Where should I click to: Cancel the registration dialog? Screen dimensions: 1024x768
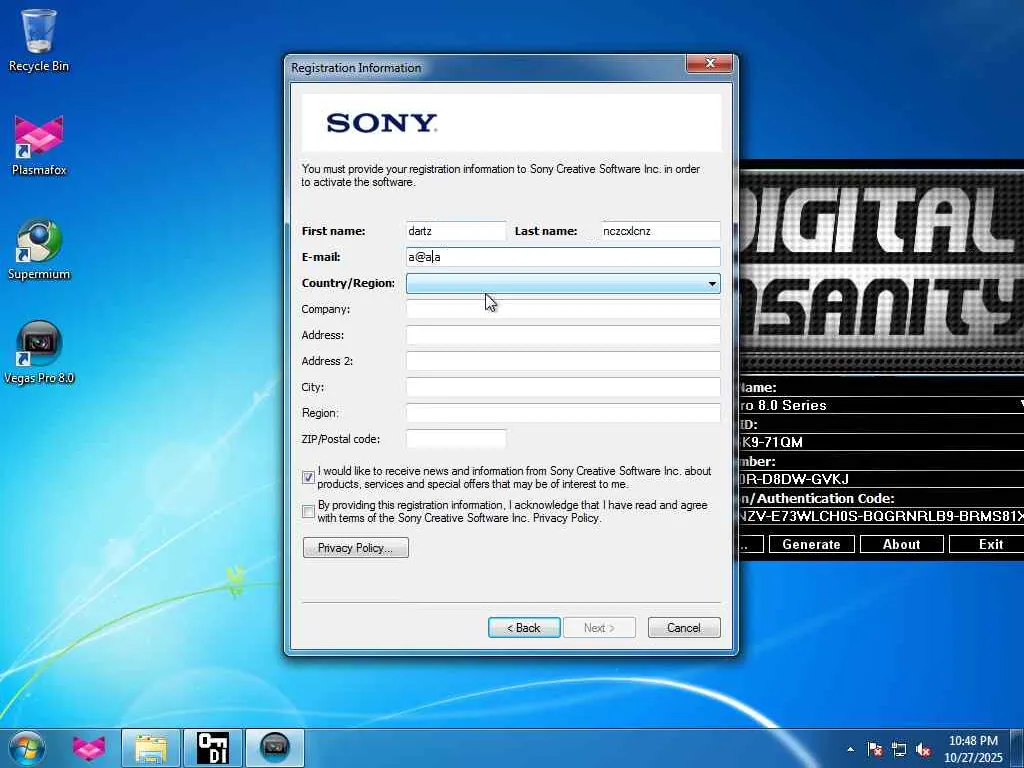[684, 628]
